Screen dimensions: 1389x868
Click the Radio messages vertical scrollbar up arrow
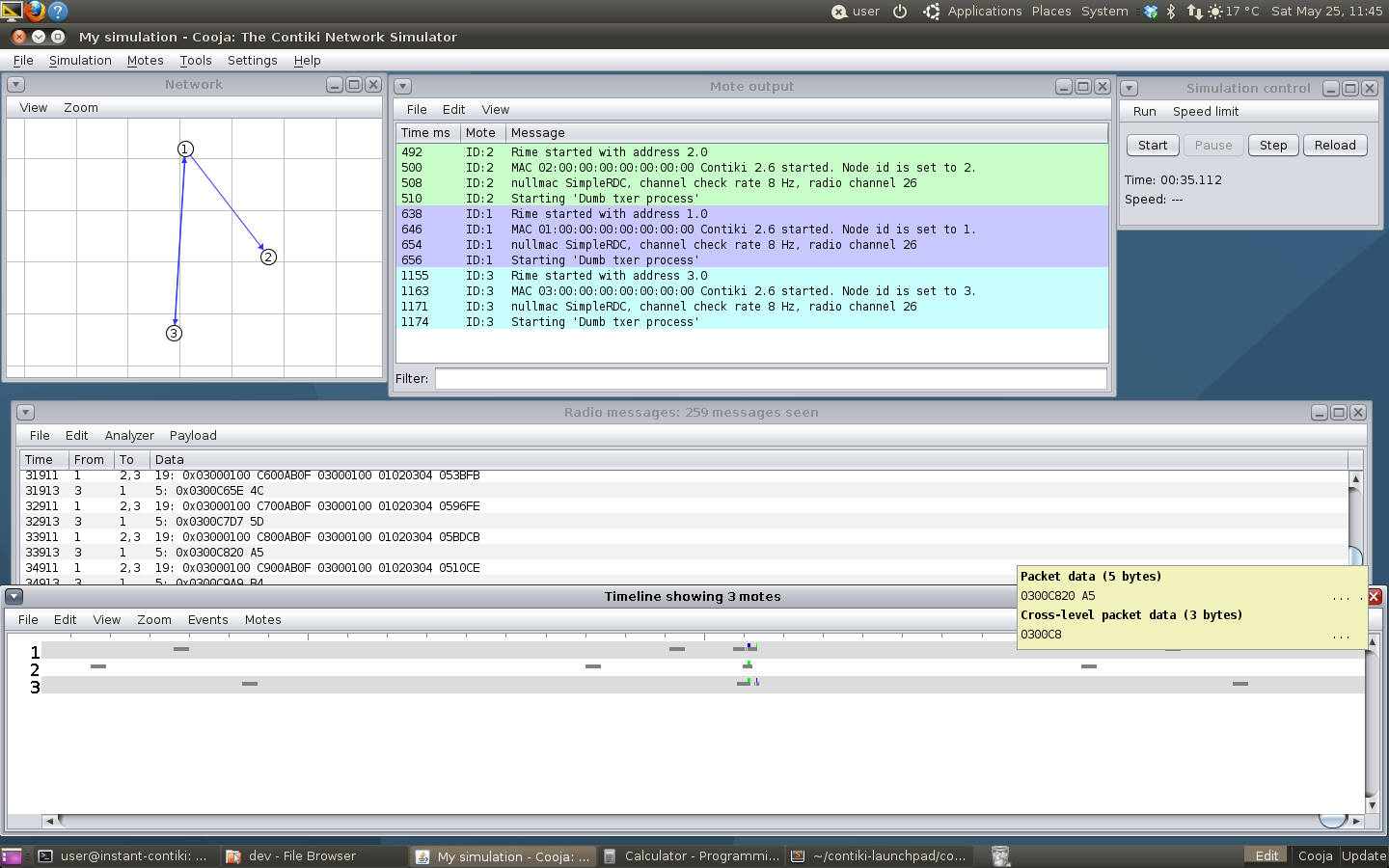tap(1355, 478)
